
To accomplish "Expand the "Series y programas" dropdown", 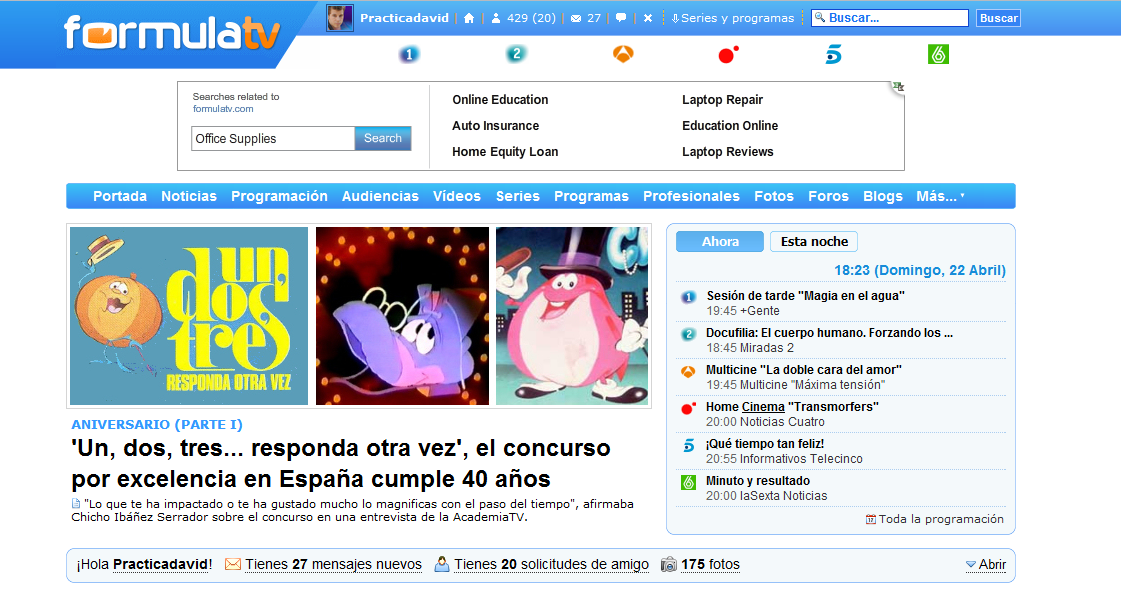I will 732,18.
